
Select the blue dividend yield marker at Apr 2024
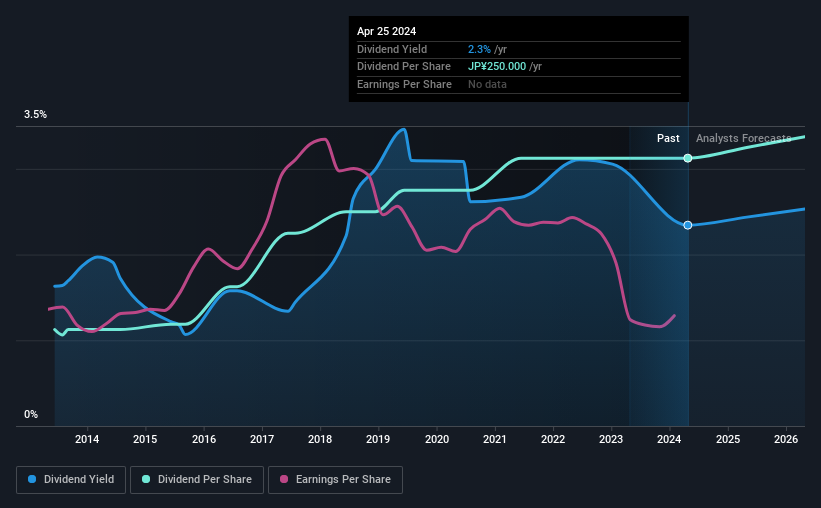tap(688, 225)
